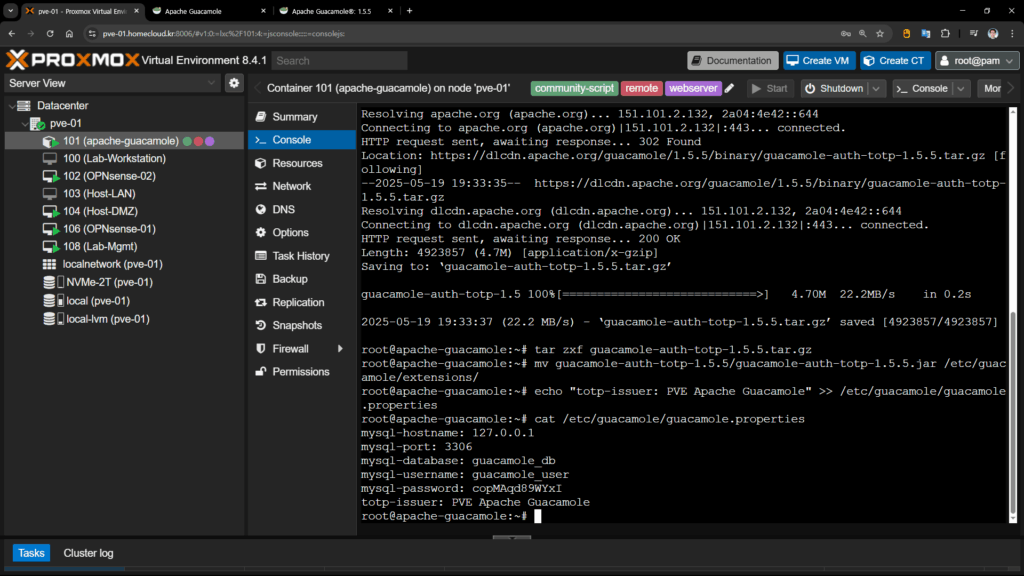This screenshot has width=1024, height=576.
Task: Switch to the Cluster log tab
Action: (88, 553)
